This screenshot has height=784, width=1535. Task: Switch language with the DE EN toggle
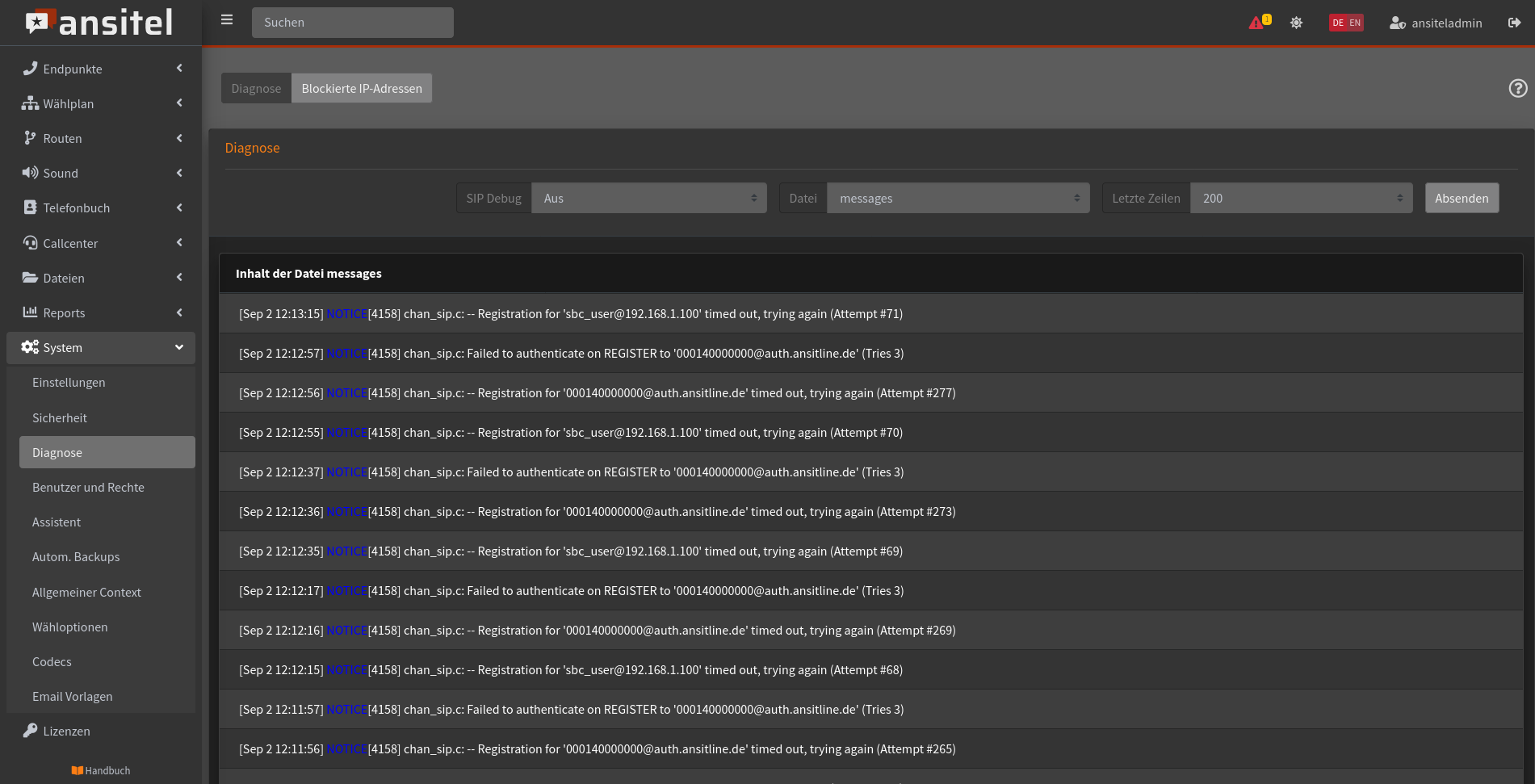pos(1346,23)
